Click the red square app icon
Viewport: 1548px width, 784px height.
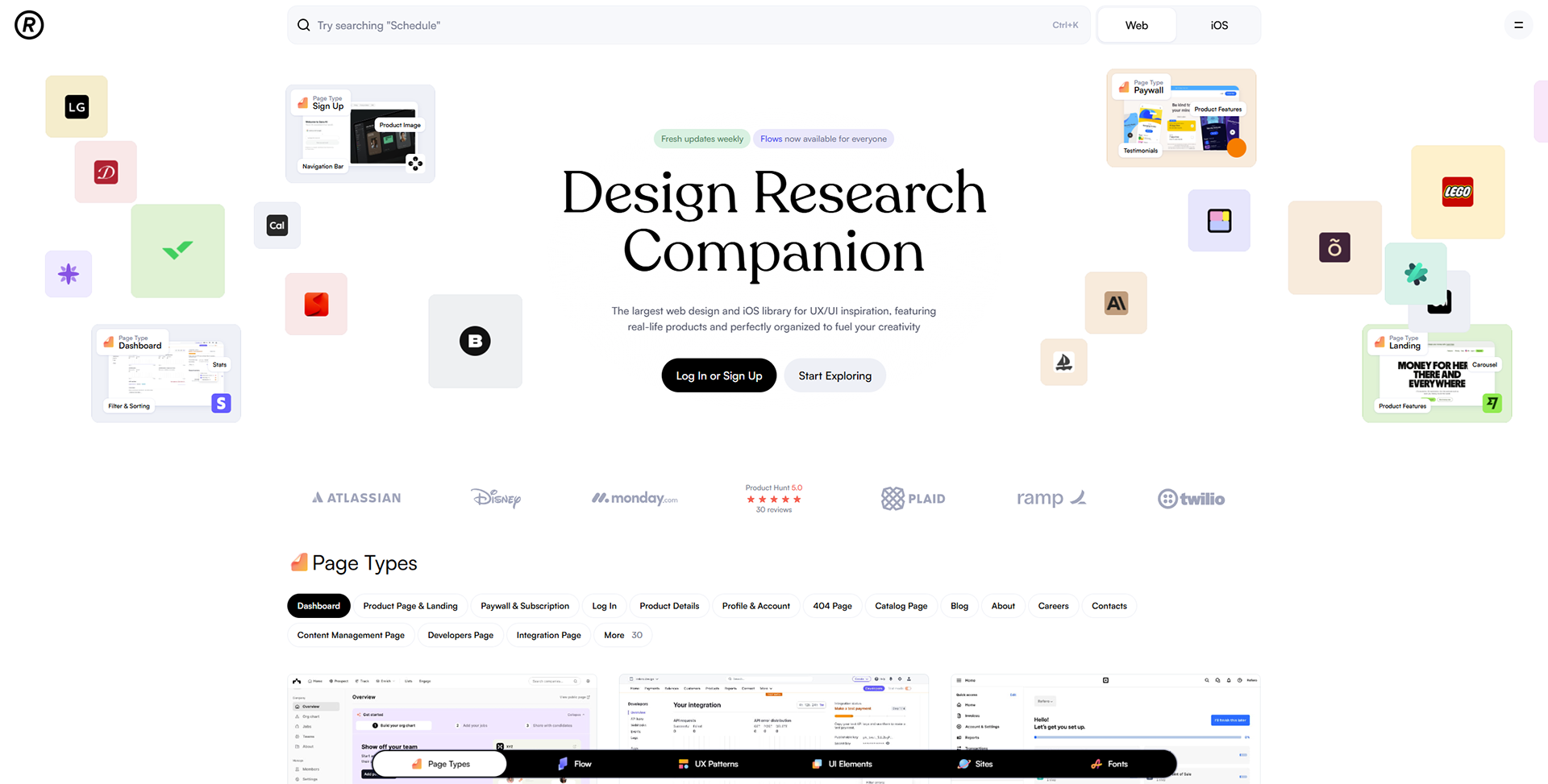316,304
